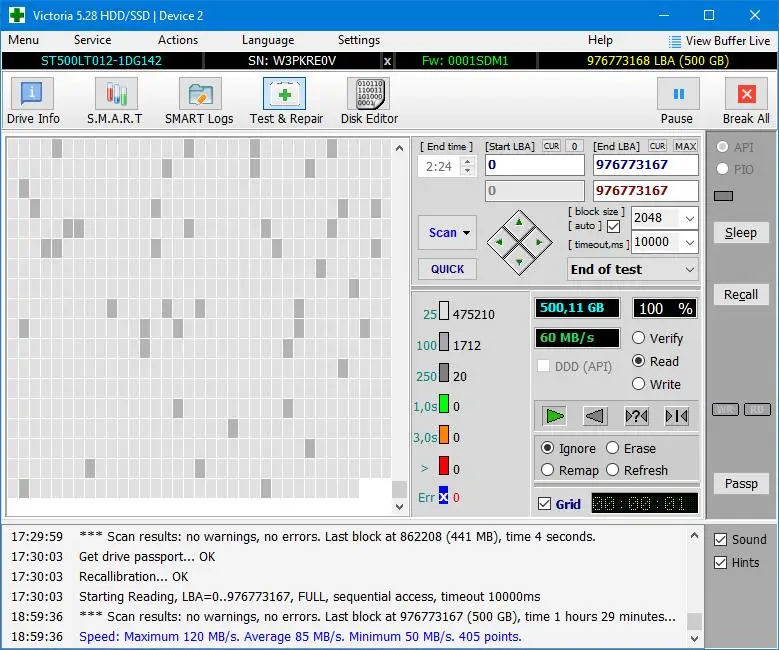
Task: Toggle the DDD (API) checkbox
Action: tap(544, 366)
